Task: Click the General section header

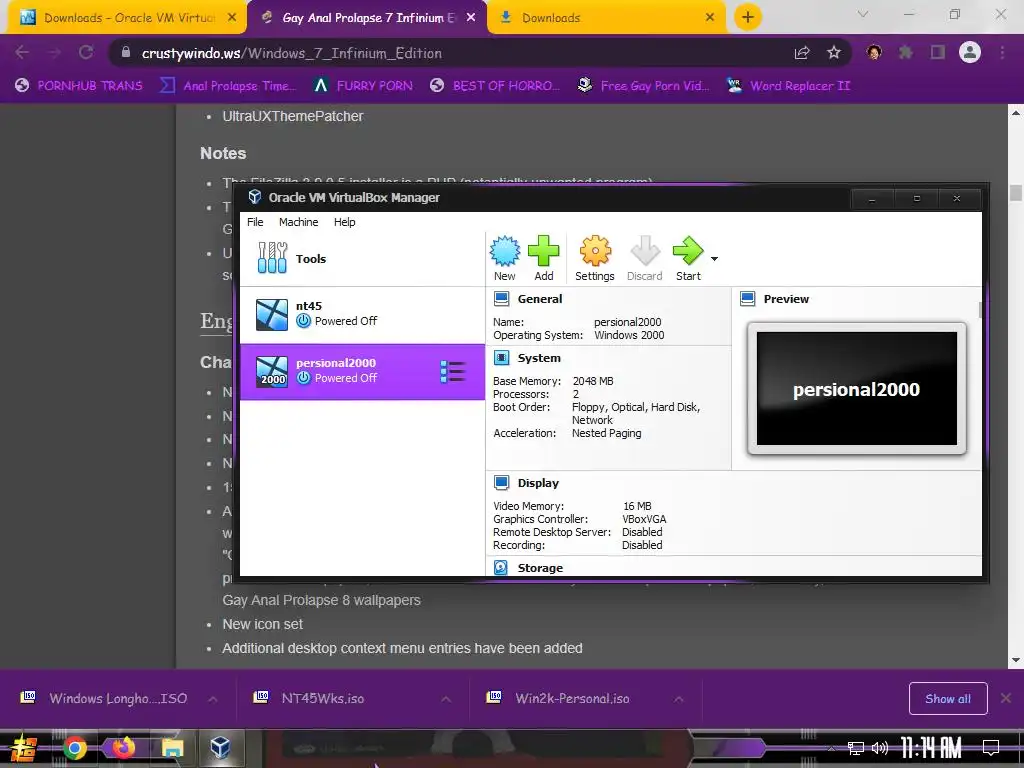Action: tap(539, 299)
